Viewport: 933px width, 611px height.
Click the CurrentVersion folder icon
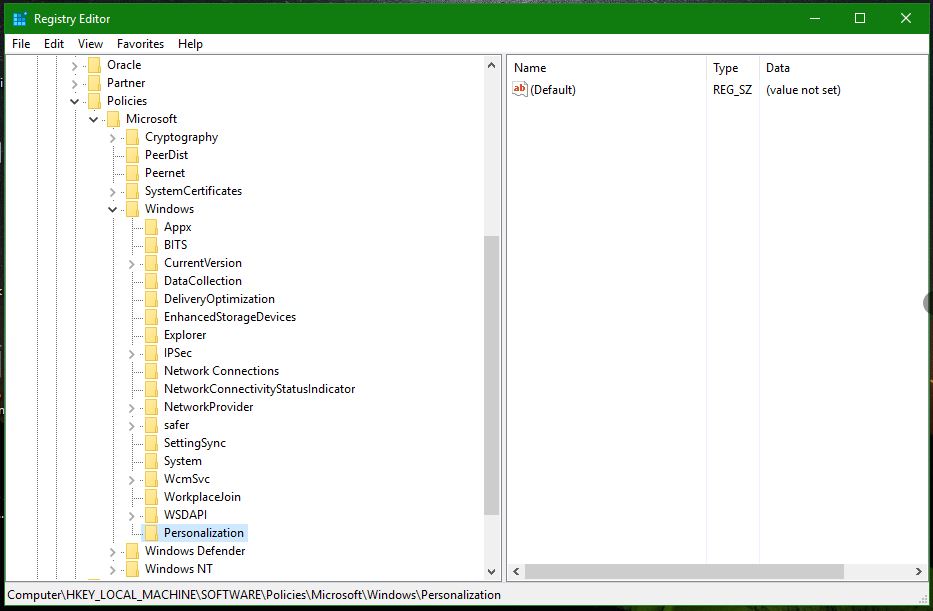(x=151, y=263)
